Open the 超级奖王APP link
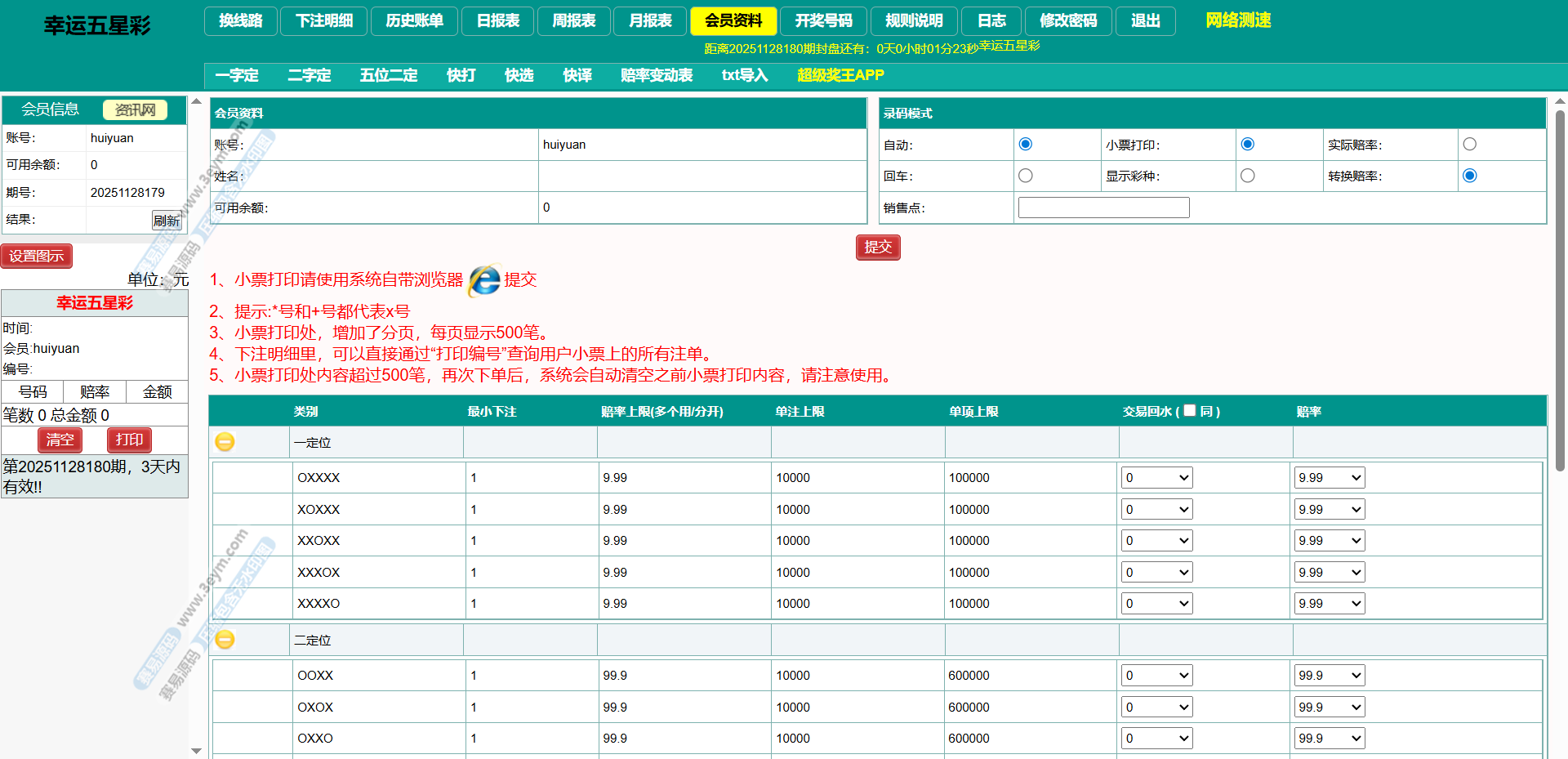 (840, 75)
